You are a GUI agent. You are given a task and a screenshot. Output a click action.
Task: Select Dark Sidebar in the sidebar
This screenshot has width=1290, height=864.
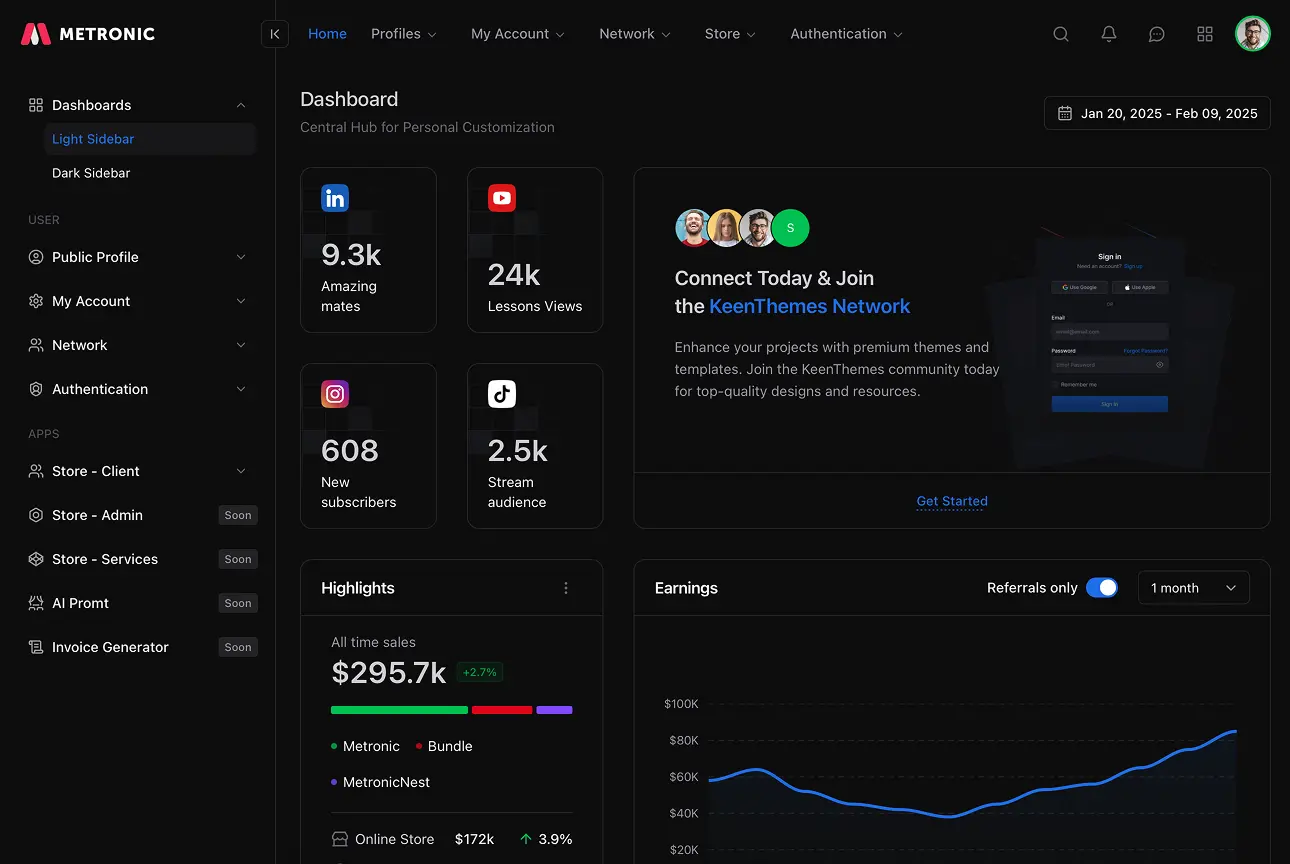tap(150, 173)
